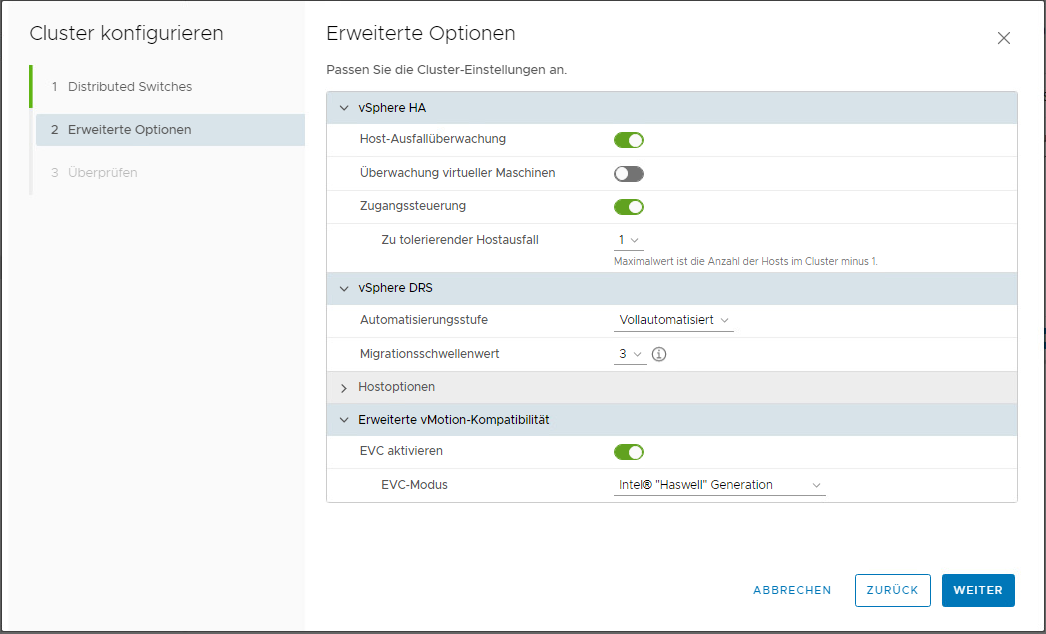Collapse the vSphere HA section chevron
1046x634 pixels.
pos(344,108)
